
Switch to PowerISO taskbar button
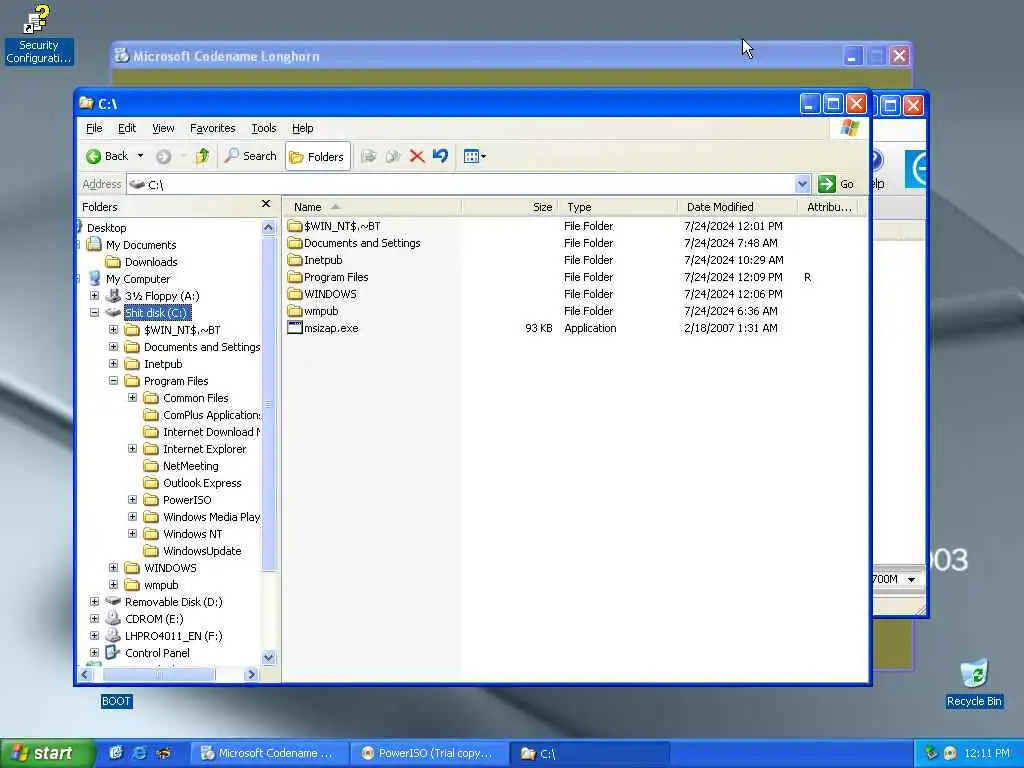click(430, 754)
